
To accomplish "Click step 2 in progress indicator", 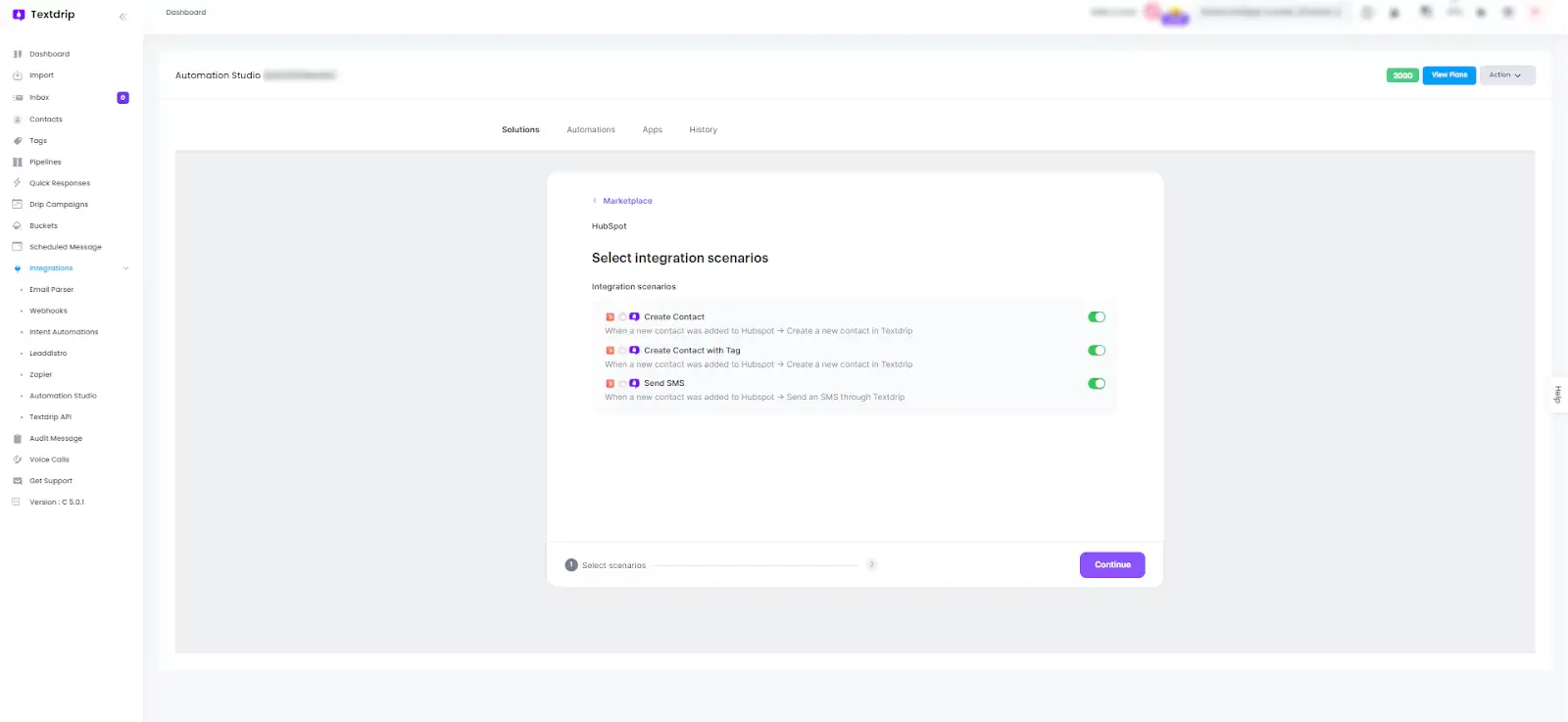I will 871,565.
